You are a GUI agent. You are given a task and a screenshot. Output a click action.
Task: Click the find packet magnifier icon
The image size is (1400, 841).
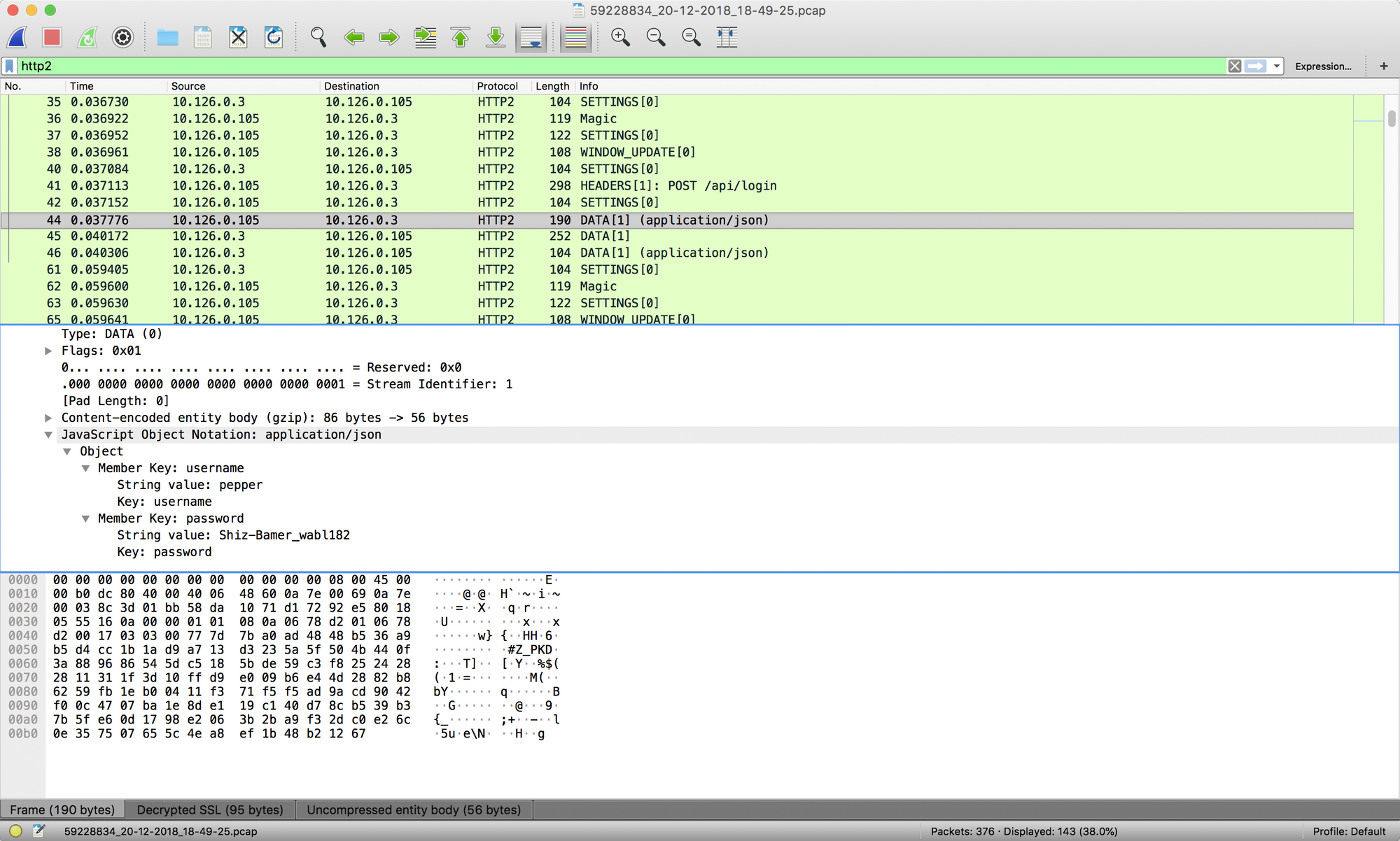[318, 37]
